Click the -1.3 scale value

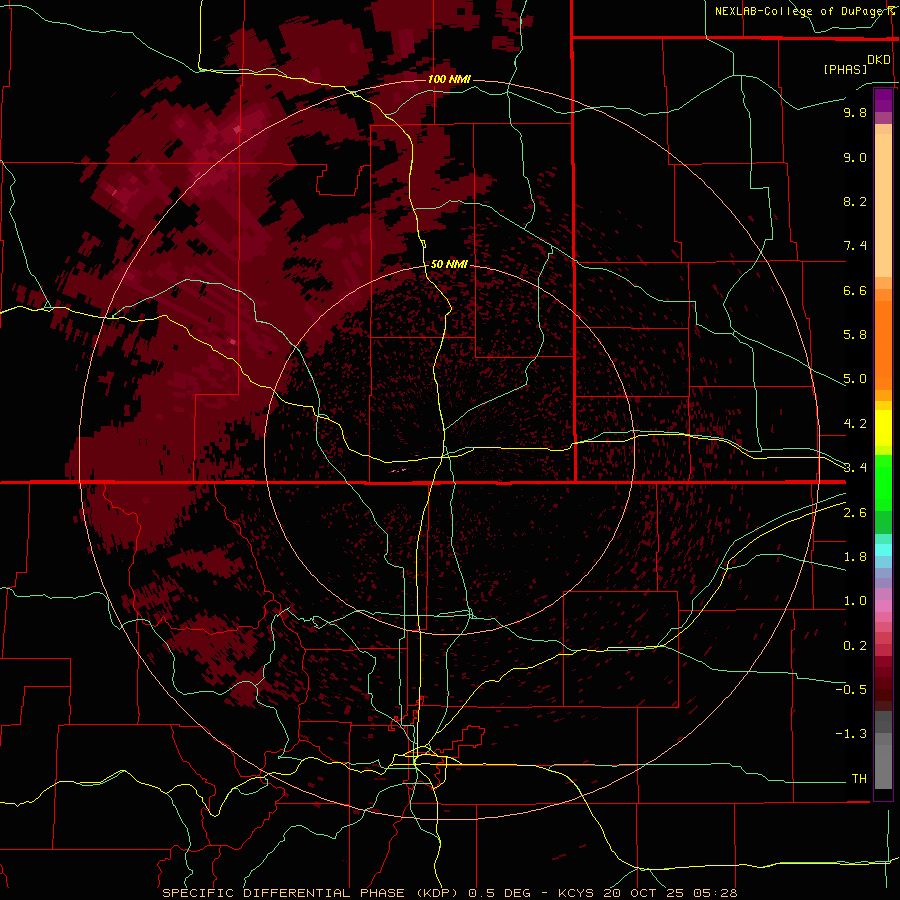click(851, 734)
